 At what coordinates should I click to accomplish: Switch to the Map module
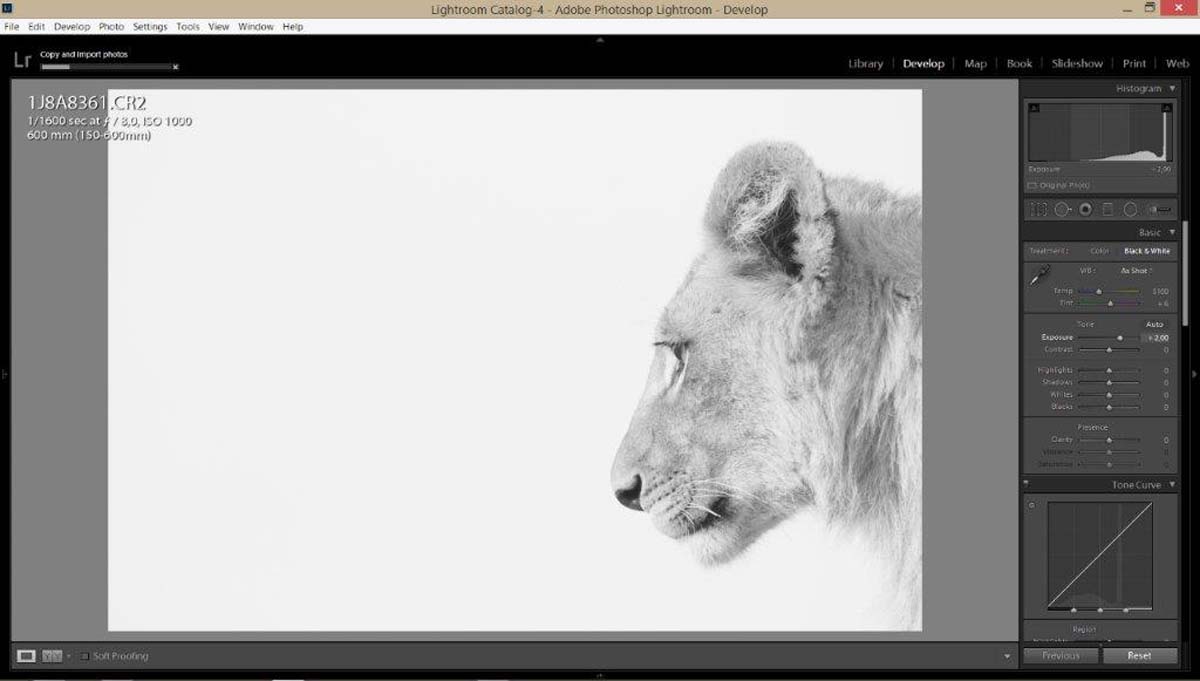[x=975, y=63]
